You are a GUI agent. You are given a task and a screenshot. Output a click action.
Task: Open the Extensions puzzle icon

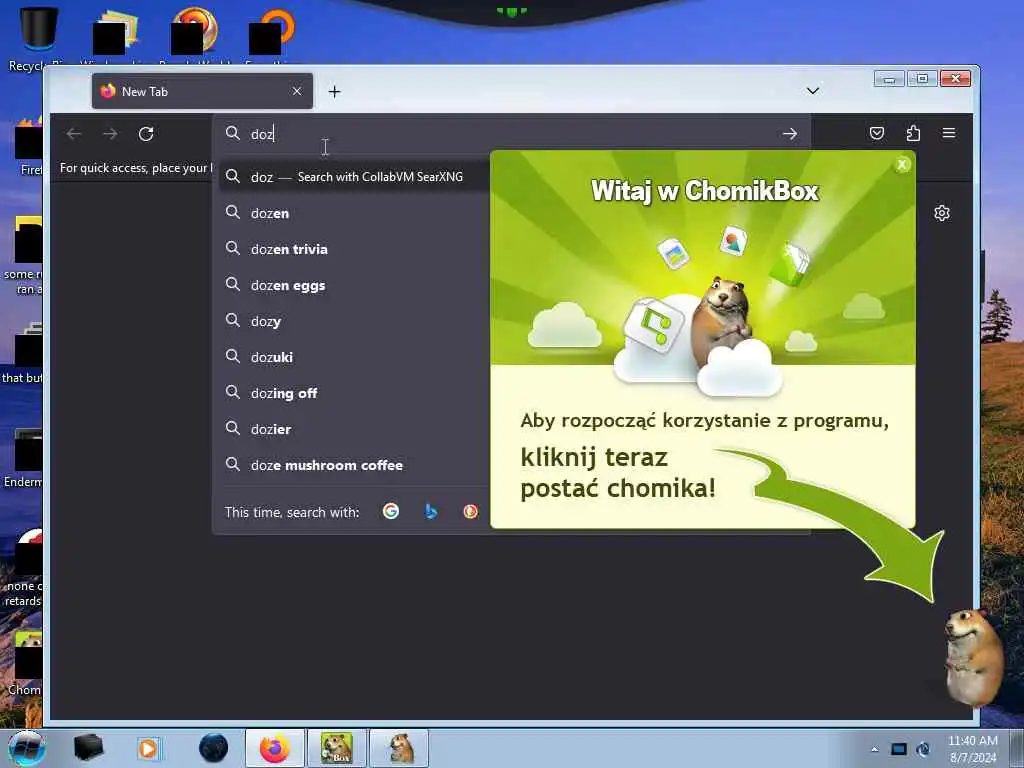913,133
